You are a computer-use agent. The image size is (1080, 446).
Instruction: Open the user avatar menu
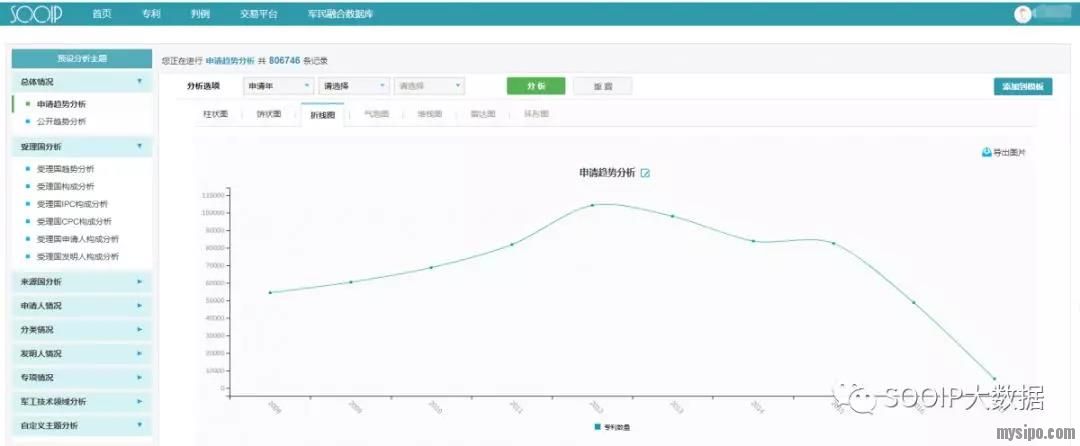pyautogui.click(x=1022, y=14)
